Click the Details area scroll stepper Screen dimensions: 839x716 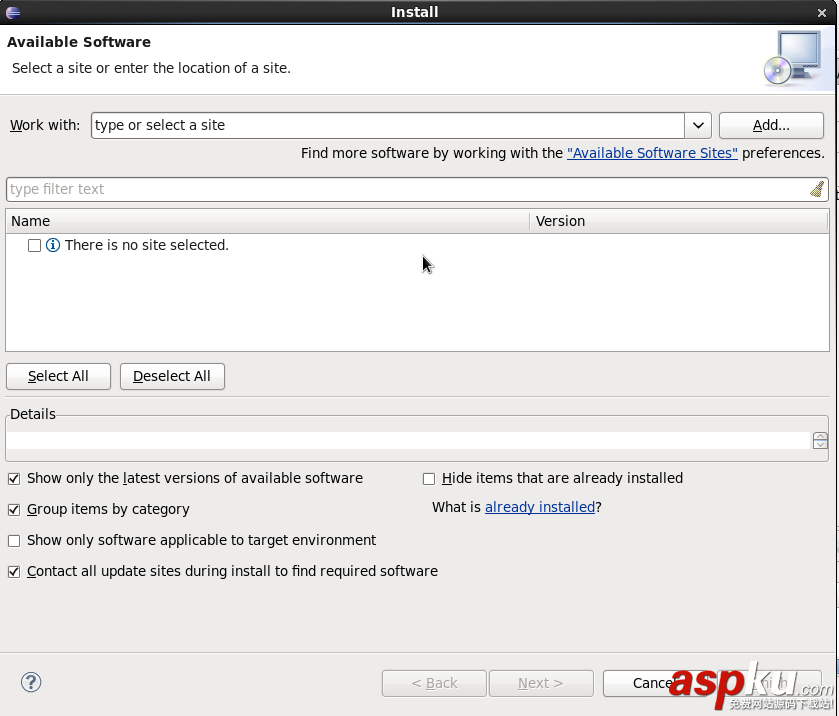820,440
